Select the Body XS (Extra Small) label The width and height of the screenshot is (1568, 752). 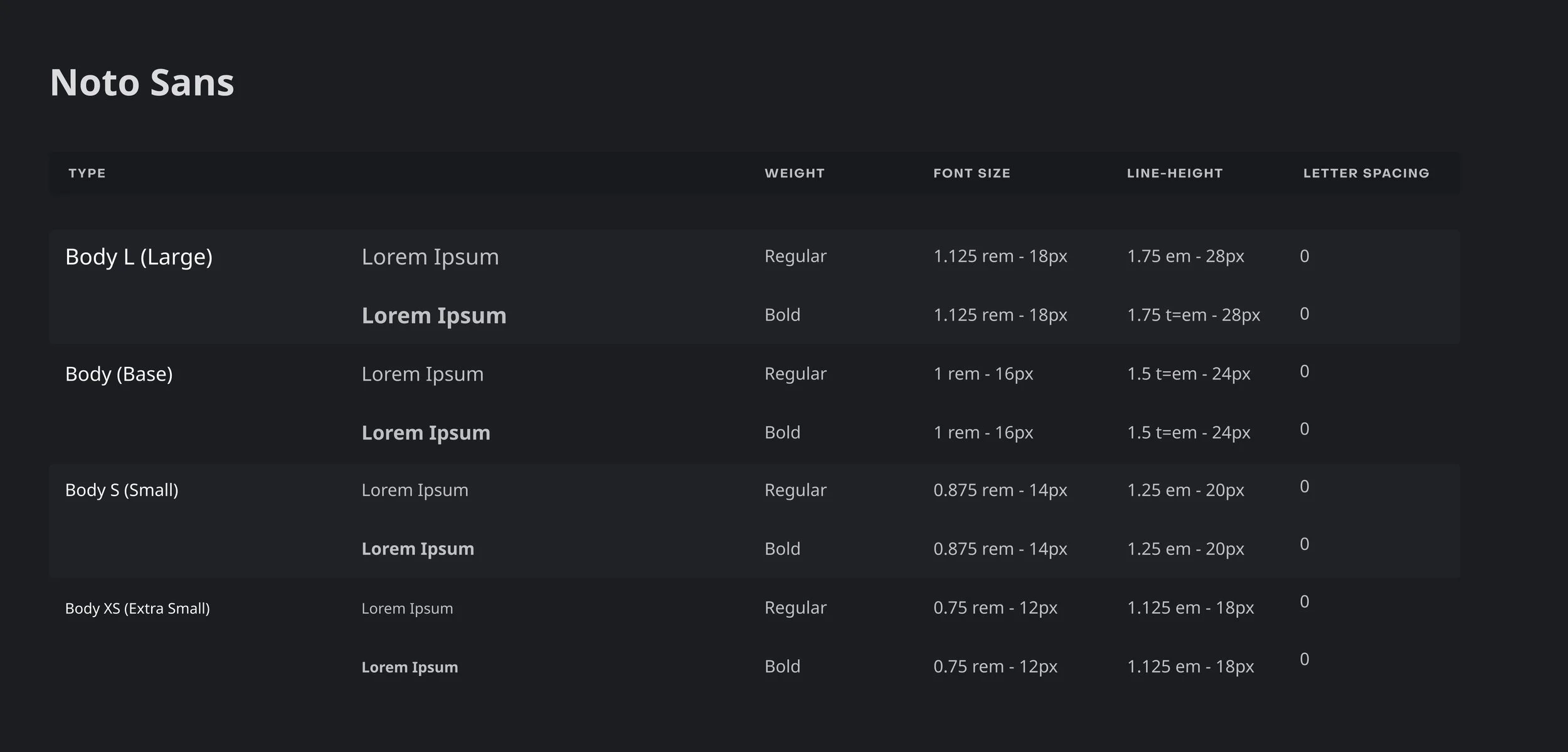pos(137,608)
